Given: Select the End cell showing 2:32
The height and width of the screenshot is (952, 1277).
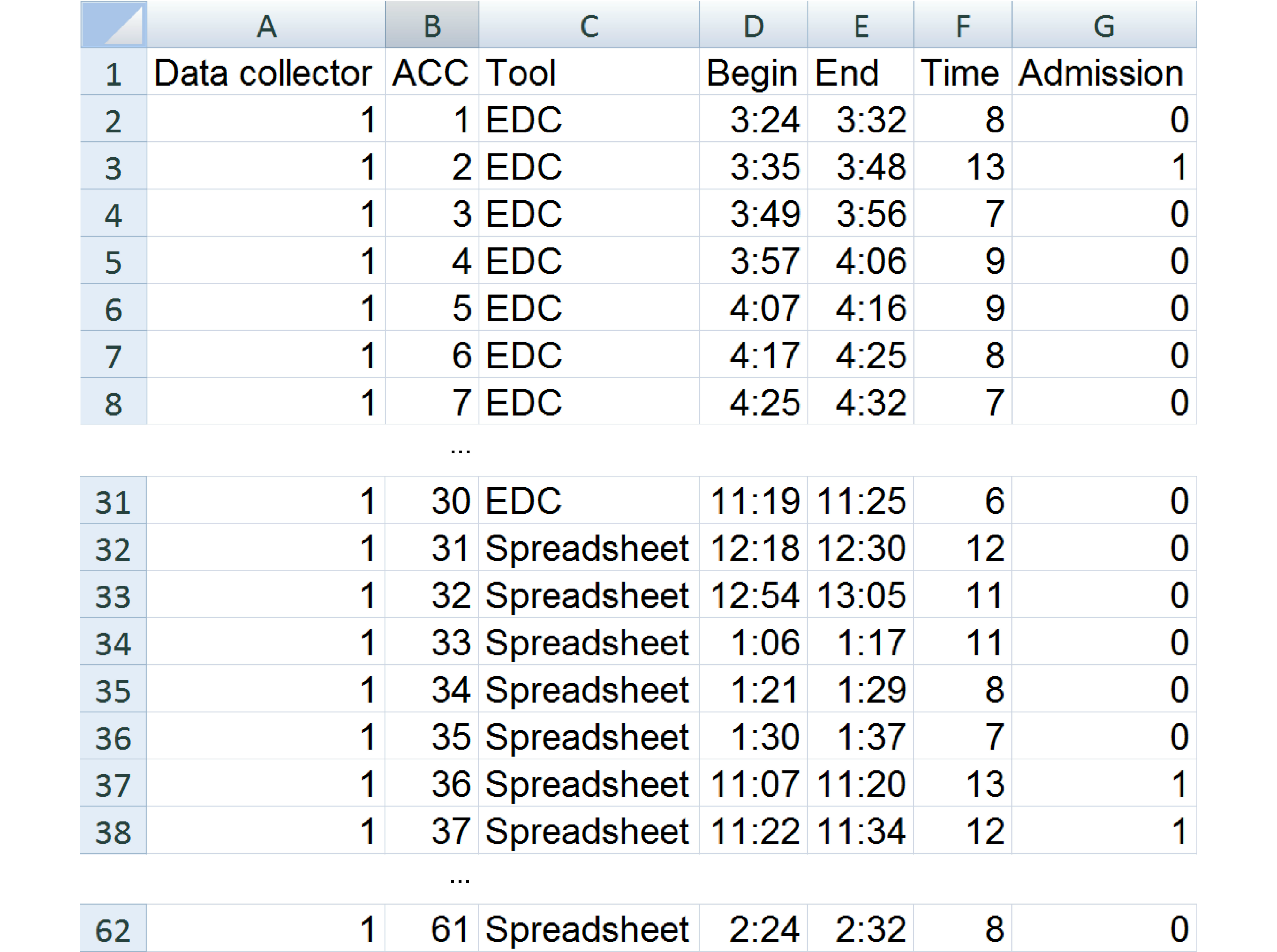Looking at the screenshot, I should (860, 929).
